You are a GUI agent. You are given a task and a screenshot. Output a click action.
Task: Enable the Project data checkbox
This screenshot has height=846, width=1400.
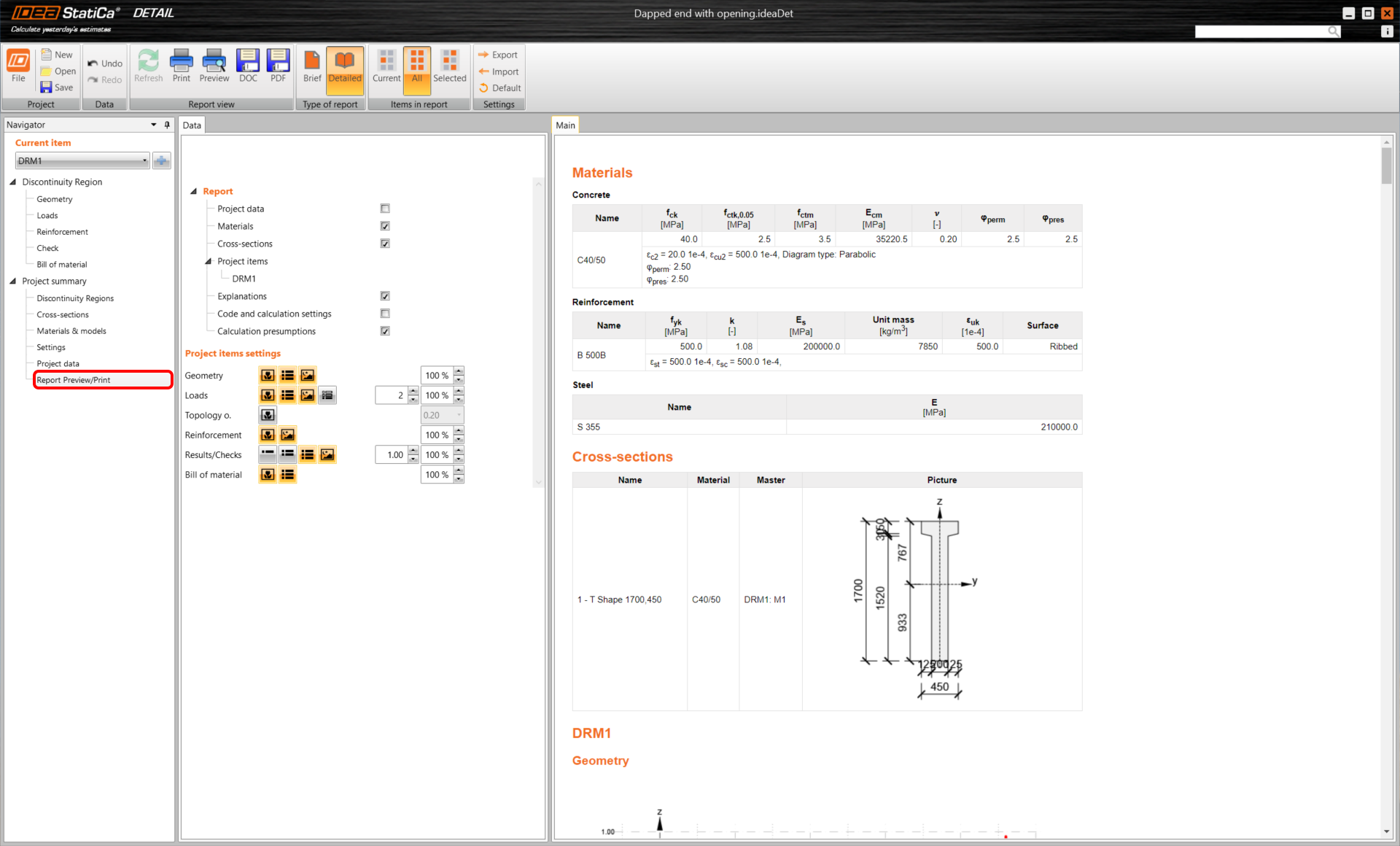pos(385,209)
